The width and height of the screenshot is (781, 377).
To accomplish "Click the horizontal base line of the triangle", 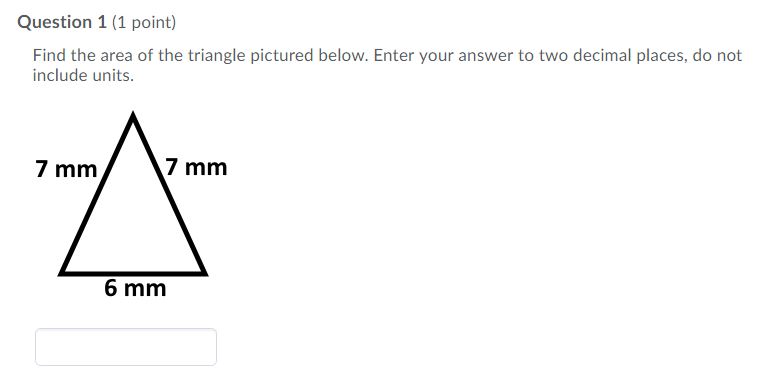I will tap(133, 272).
